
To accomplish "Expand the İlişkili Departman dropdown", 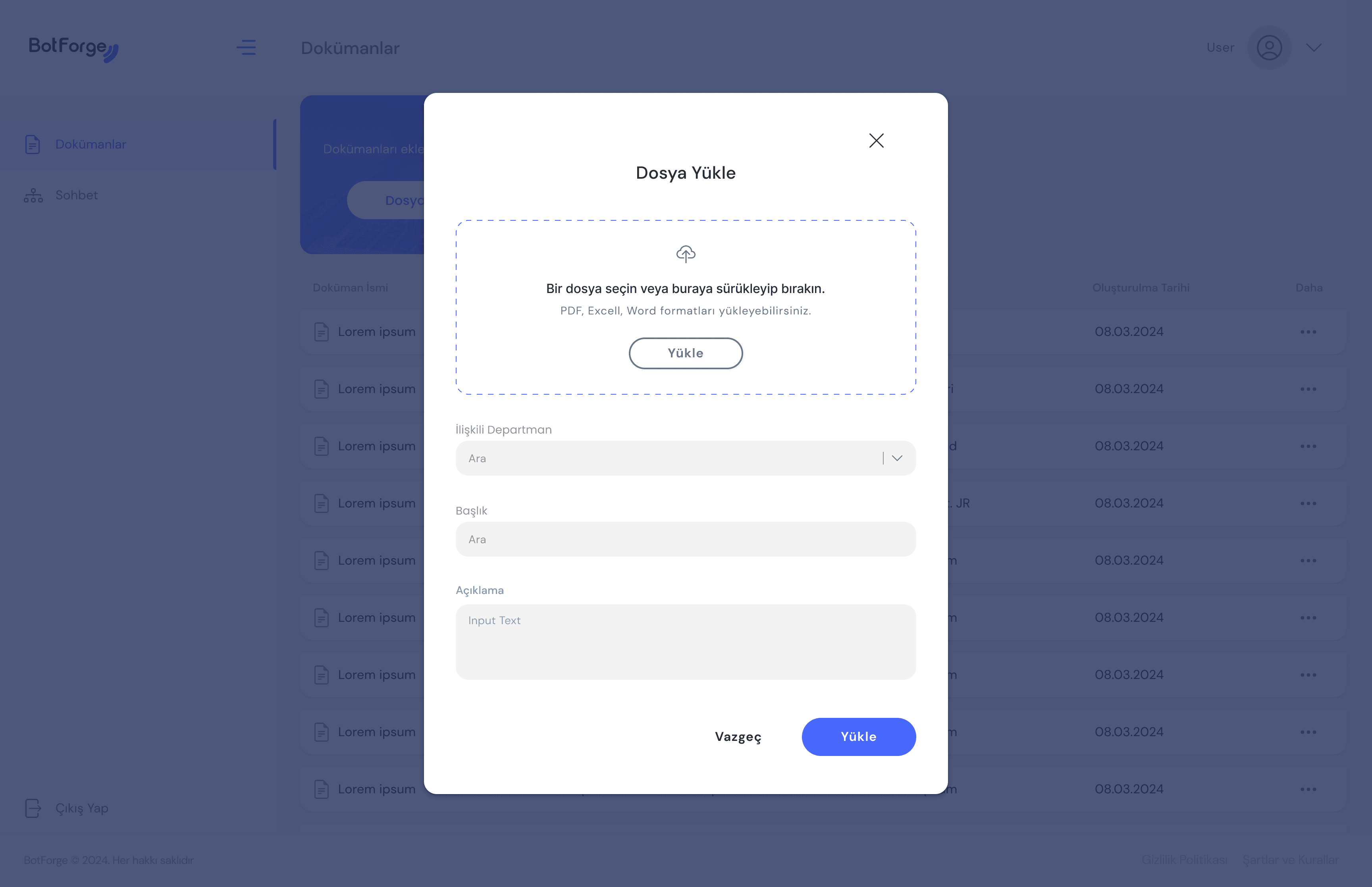I will 896,458.
